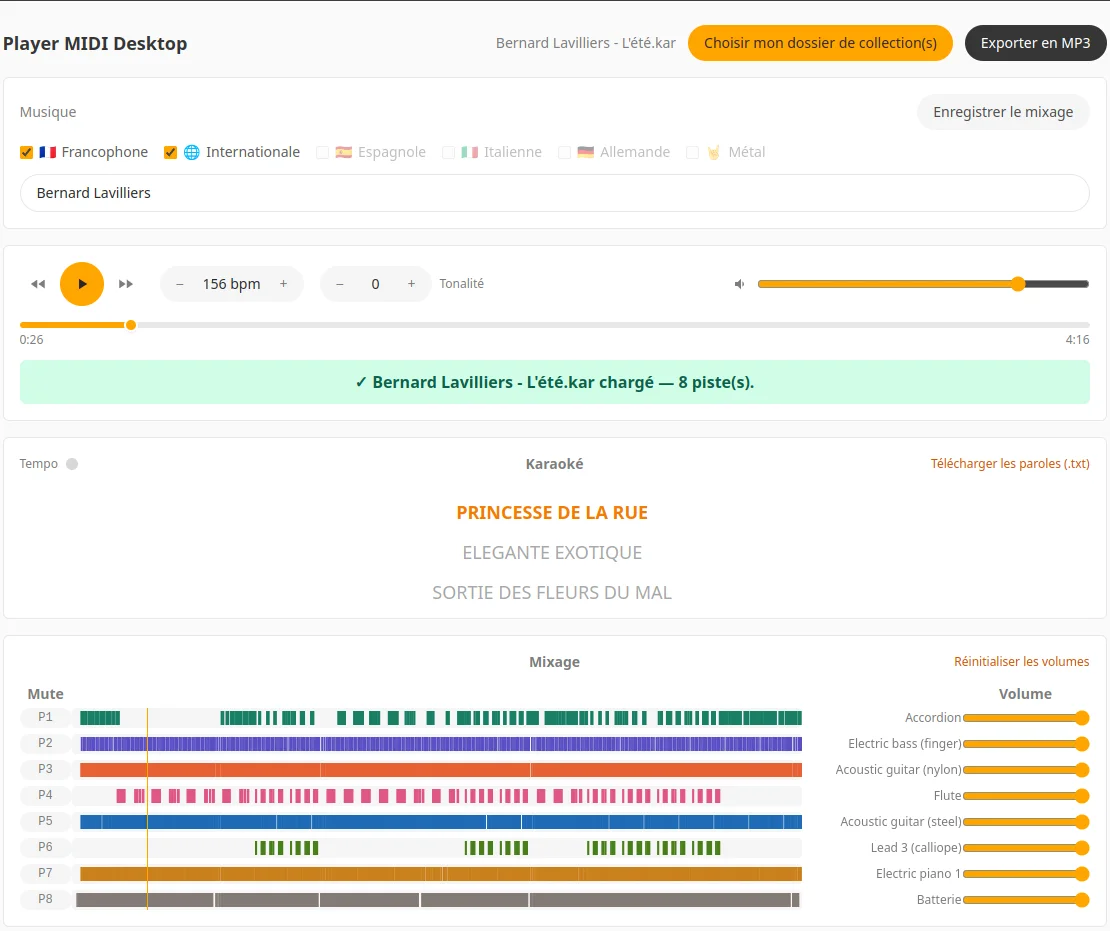Raise the Tonalité with its plus

pyautogui.click(x=411, y=284)
